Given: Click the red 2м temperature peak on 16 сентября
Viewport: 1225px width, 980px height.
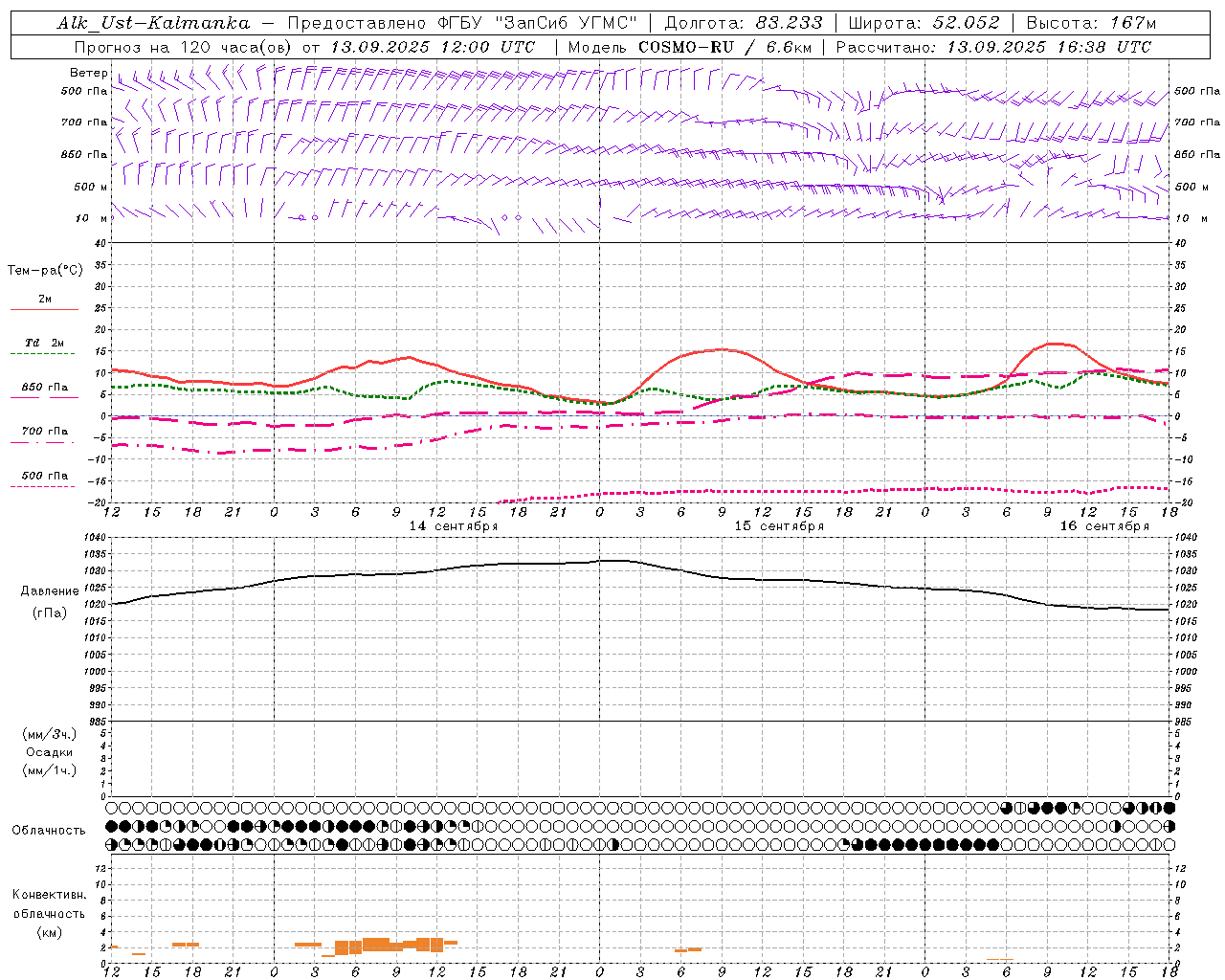Looking at the screenshot, I should (x=1057, y=343).
